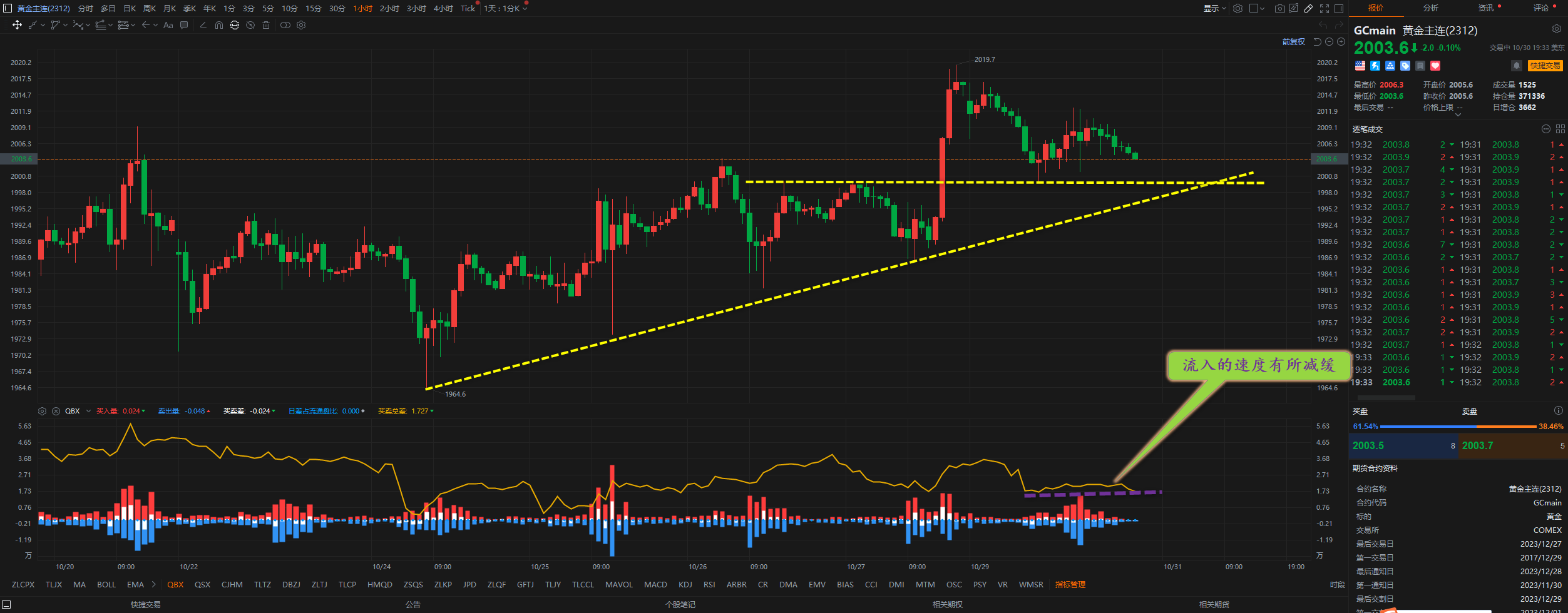The width and height of the screenshot is (1568, 613).
Task: Expand more quote details chevron
Action: [x=1458, y=116]
